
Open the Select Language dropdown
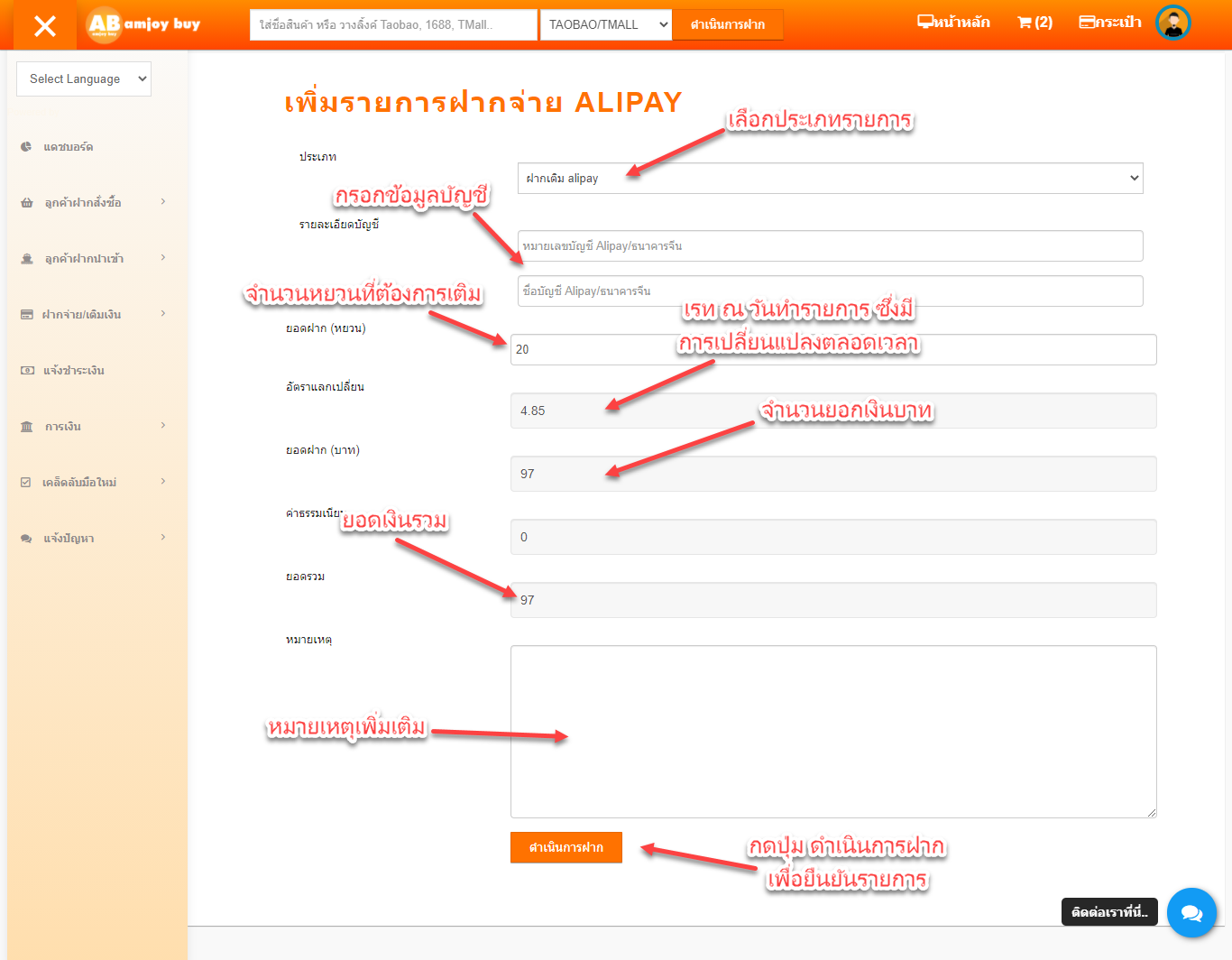click(x=84, y=78)
